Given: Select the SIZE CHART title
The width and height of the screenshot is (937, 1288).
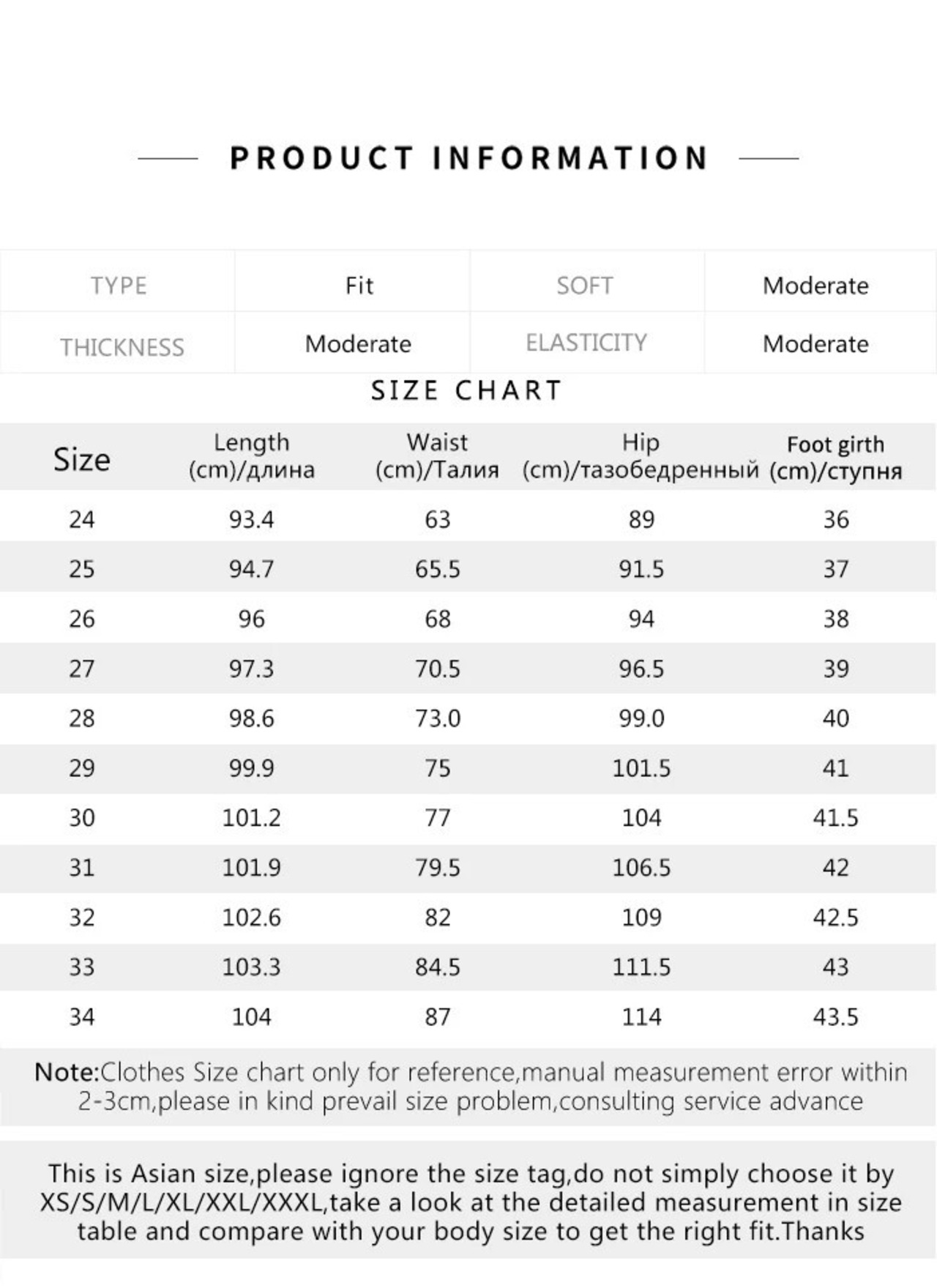Looking at the screenshot, I should tap(466, 390).
